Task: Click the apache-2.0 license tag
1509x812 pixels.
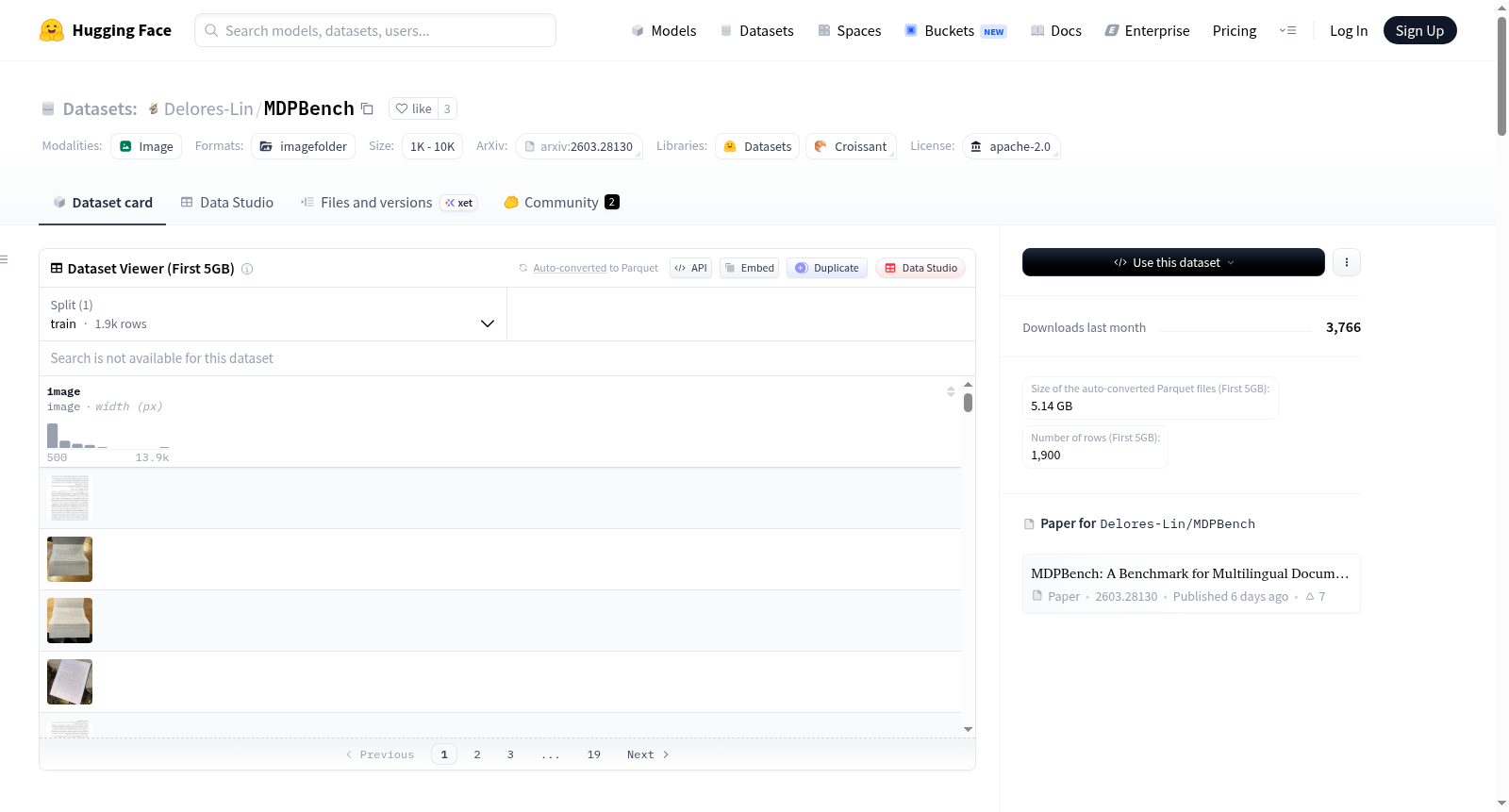Action: pyautogui.click(x=1011, y=146)
